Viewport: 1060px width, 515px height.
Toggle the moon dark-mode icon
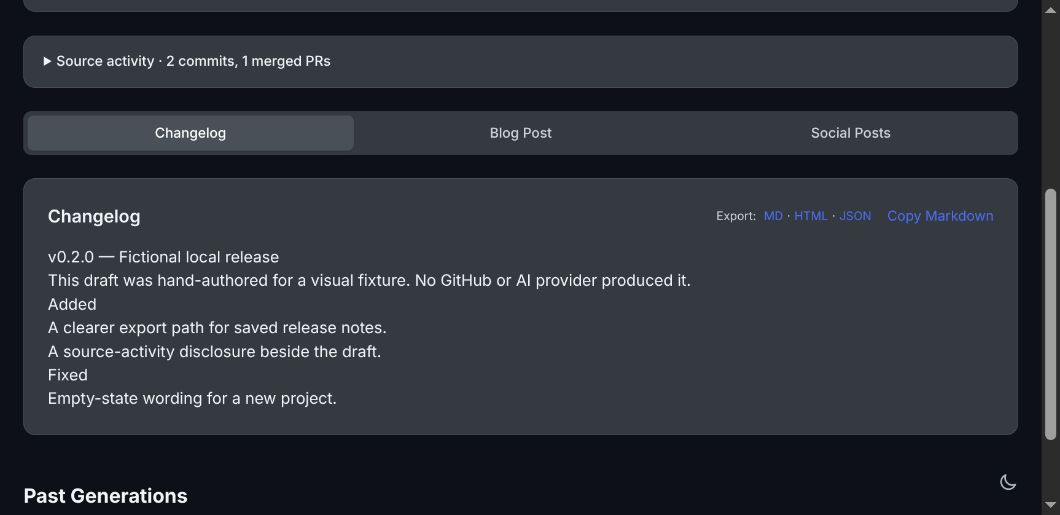coord(1007,482)
